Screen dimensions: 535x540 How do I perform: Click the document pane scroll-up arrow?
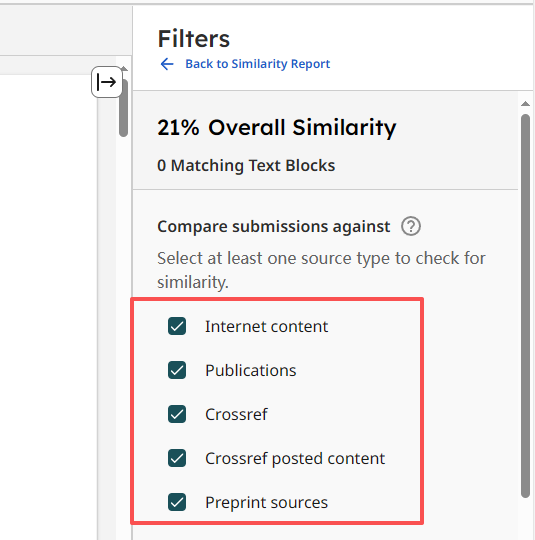(x=124, y=69)
